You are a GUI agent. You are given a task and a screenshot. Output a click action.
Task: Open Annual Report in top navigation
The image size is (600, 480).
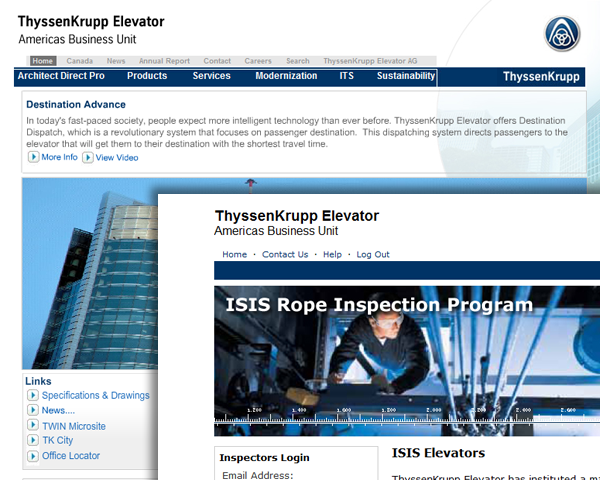click(164, 61)
